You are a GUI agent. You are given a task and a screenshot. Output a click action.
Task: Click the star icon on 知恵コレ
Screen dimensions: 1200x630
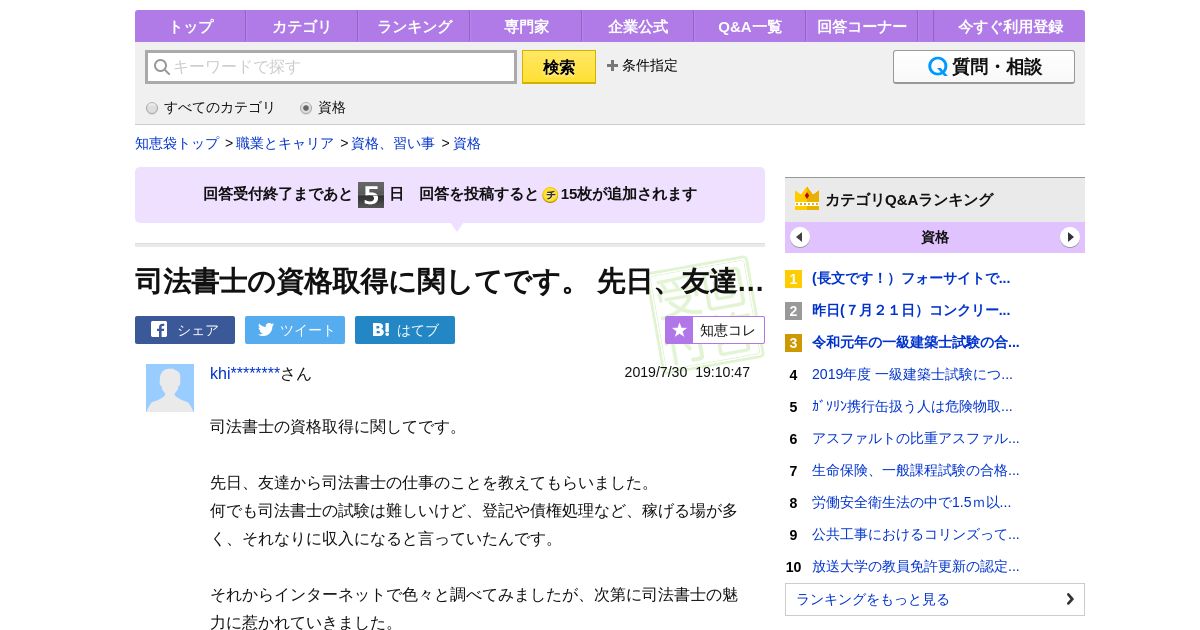tap(679, 330)
